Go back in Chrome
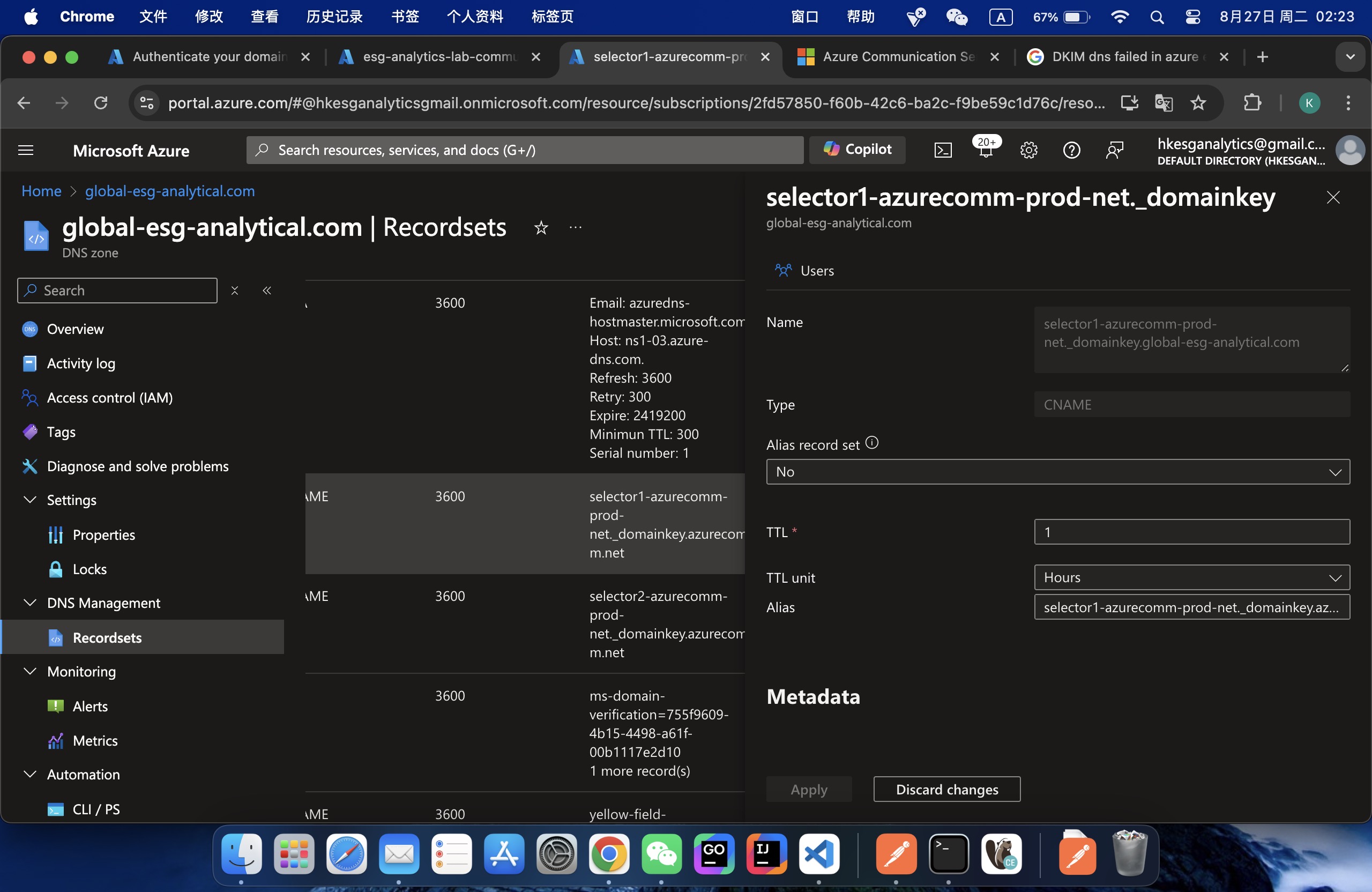Screen dimensions: 1372x892 tap(24, 103)
